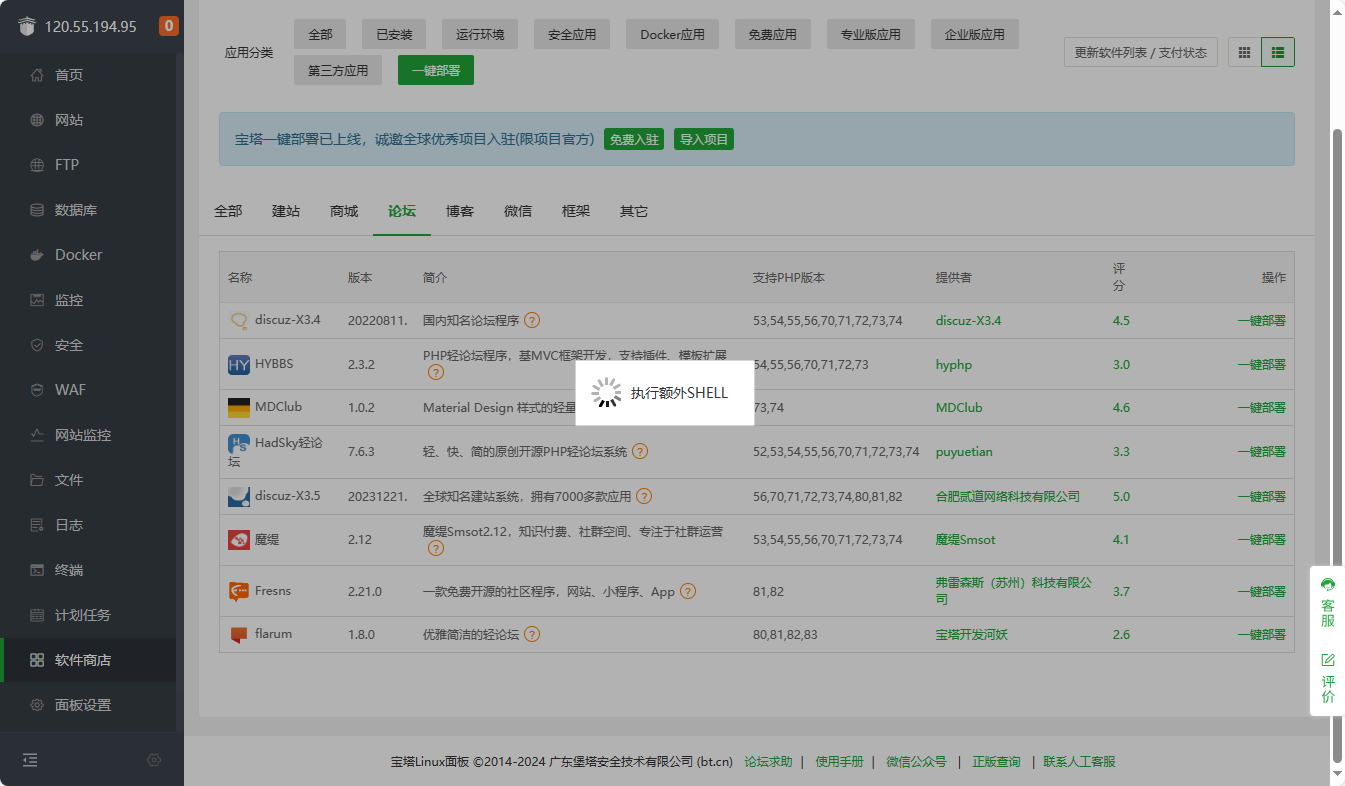Filter by Docker应用 category
The width and height of the screenshot is (1345, 786).
coord(672,34)
